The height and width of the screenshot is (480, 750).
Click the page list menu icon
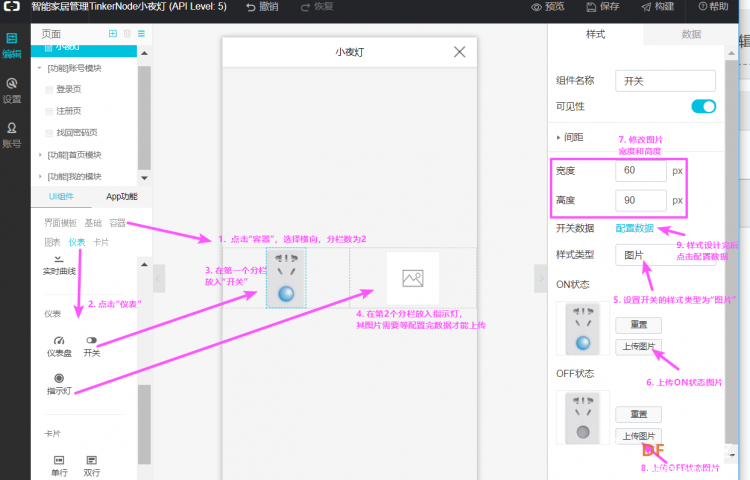pos(142,33)
